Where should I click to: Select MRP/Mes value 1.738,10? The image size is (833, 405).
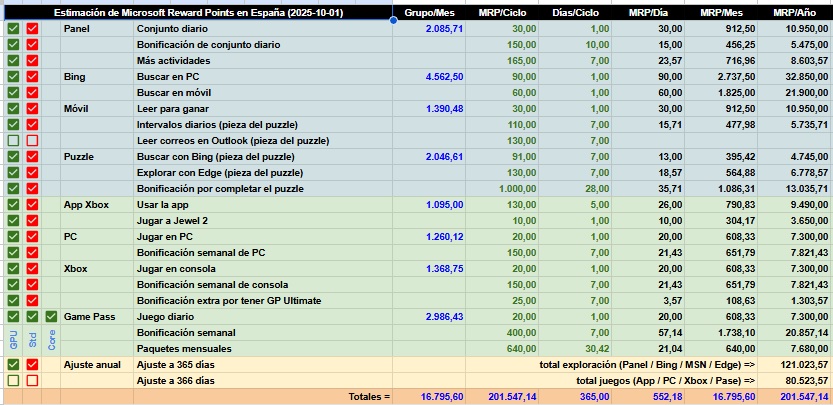[721, 333]
